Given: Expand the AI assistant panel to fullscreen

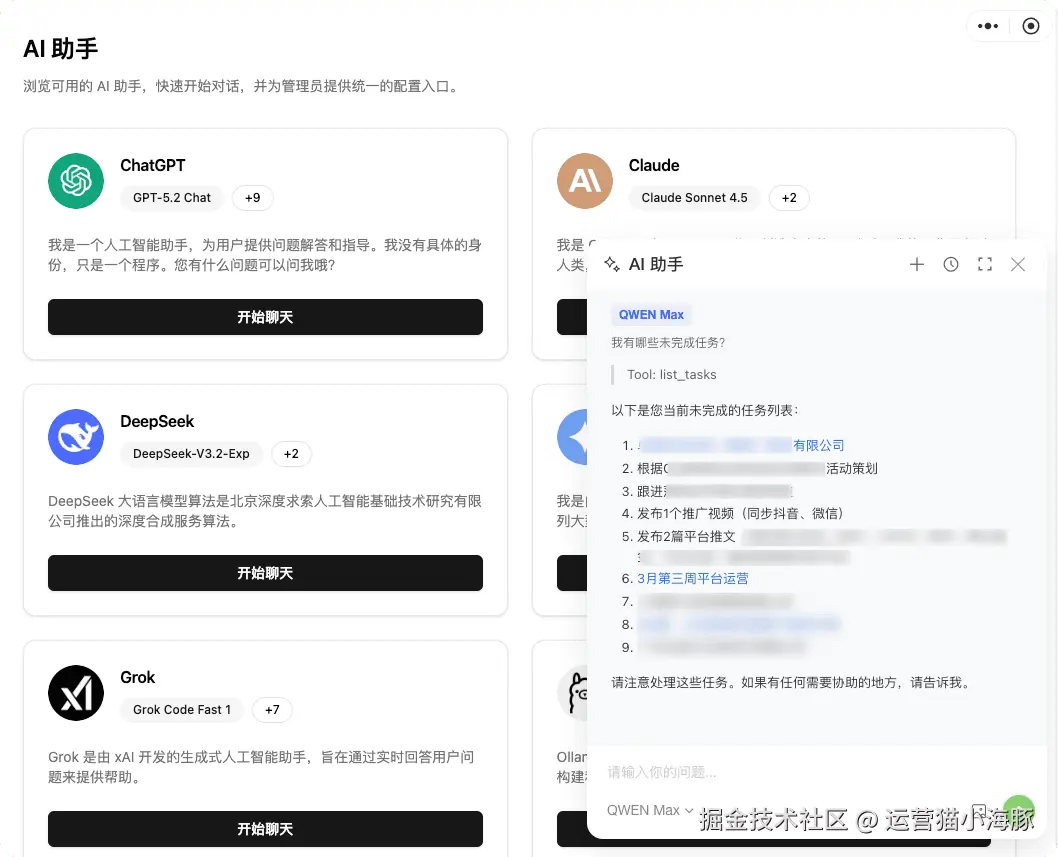Looking at the screenshot, I should pos(984,265).
